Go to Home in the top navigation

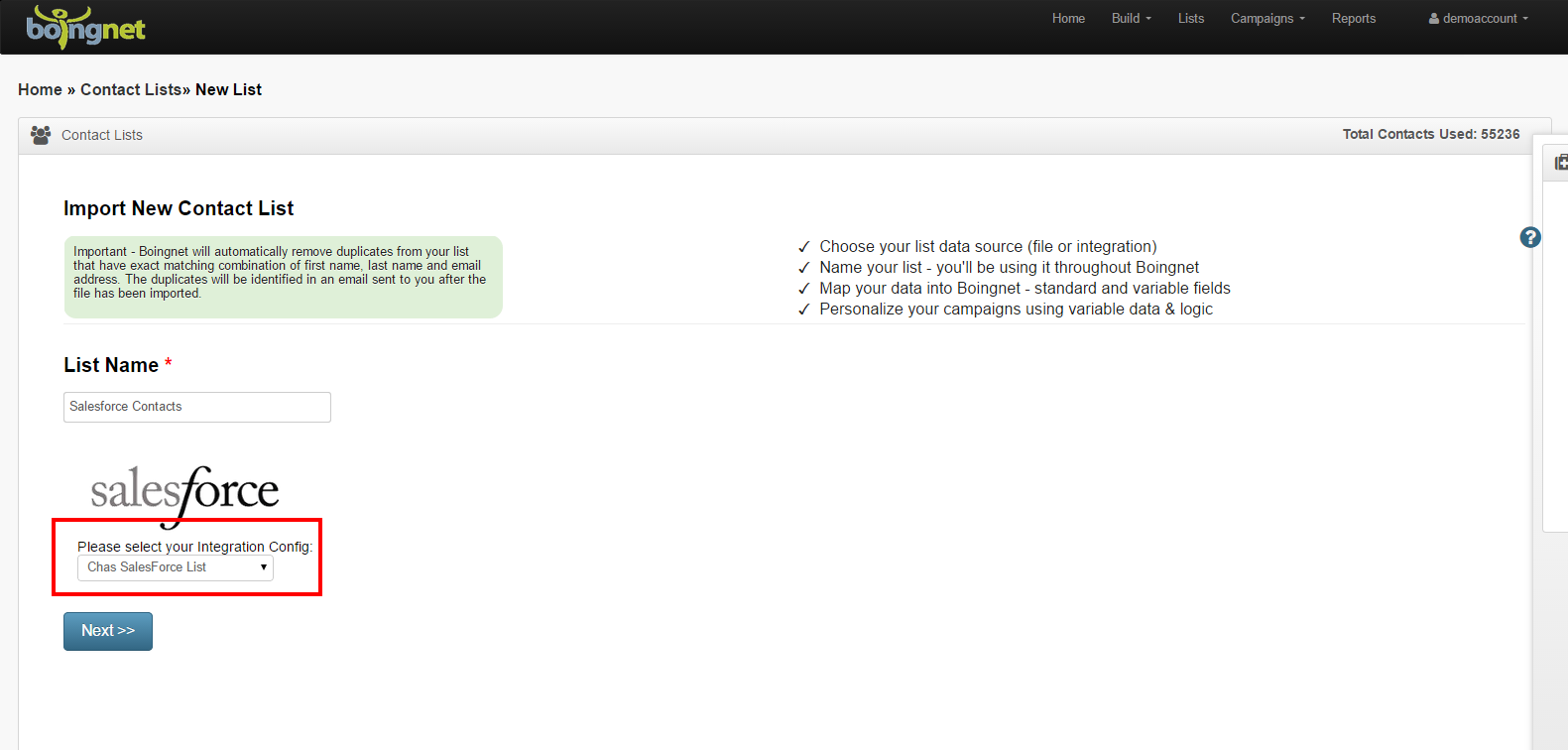(1068, 18)
